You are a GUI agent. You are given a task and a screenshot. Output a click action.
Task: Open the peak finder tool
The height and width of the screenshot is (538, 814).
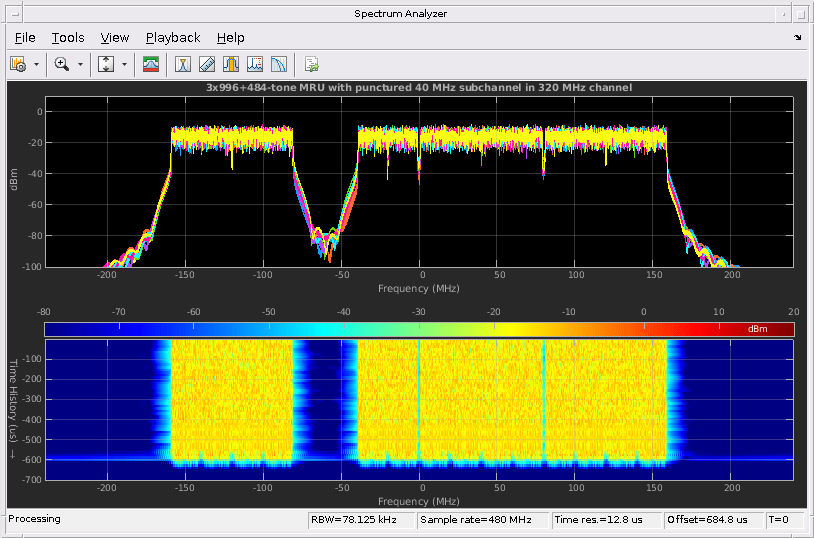click(x=255, y=64)
